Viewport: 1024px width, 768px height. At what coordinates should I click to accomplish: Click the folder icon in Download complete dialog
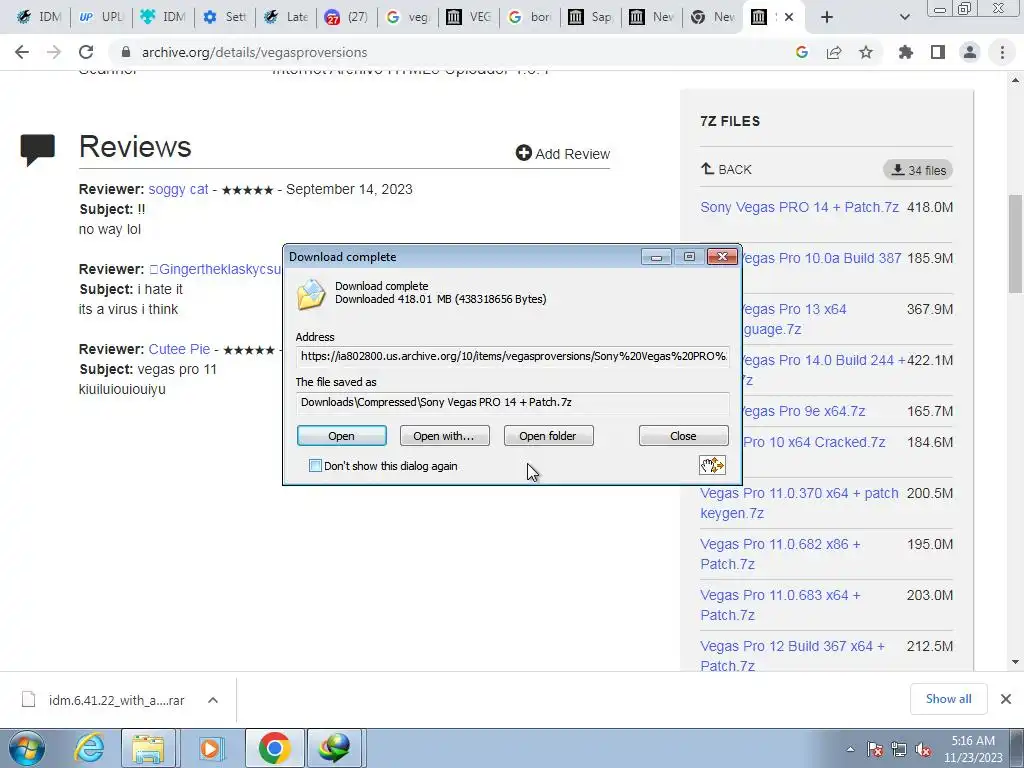[311, 294]
